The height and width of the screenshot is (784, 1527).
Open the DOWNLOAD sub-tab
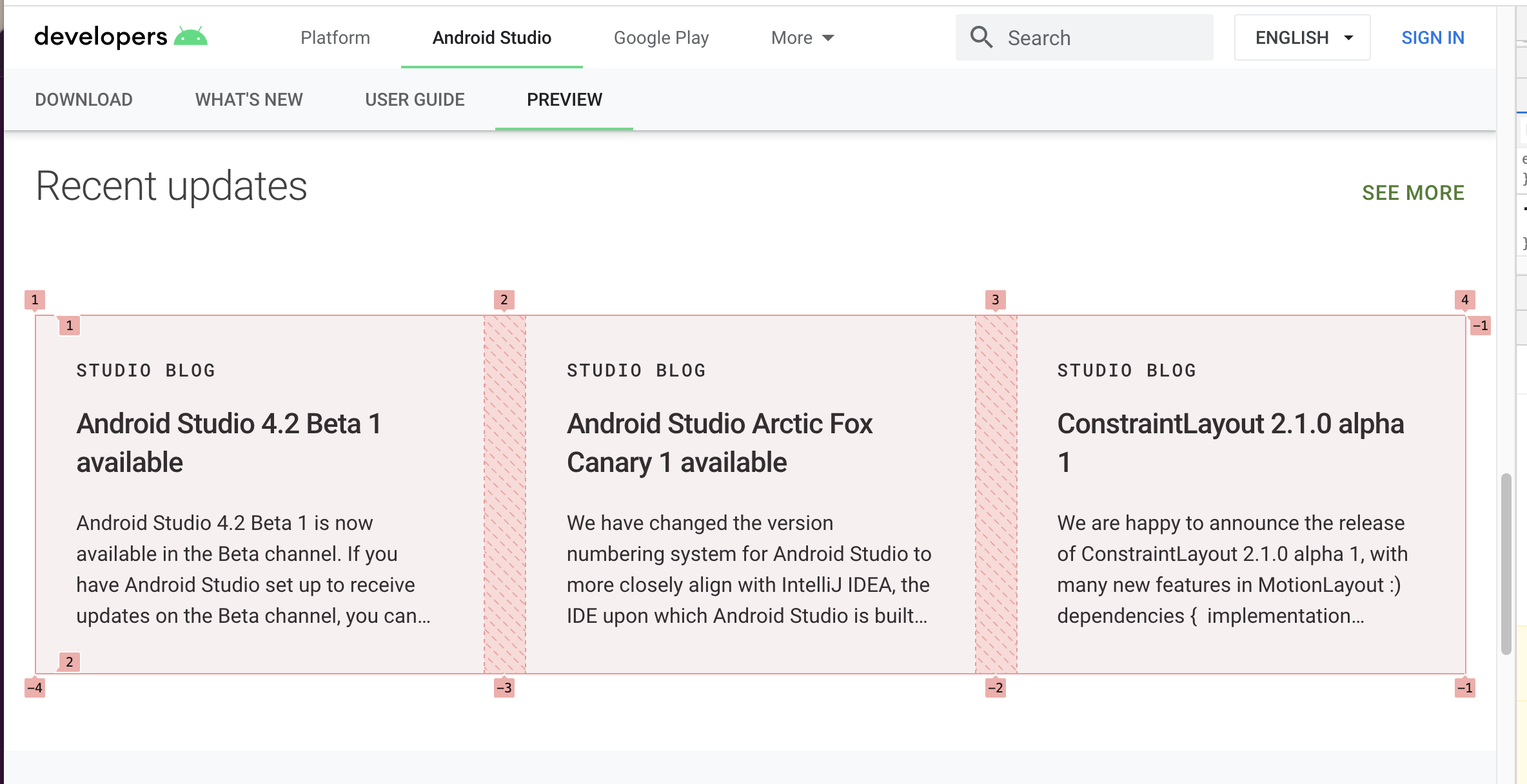[x=84, y=100]
